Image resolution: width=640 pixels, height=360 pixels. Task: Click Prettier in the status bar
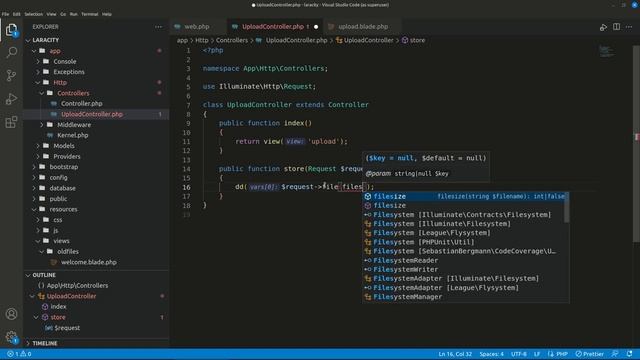click(590, 354)
